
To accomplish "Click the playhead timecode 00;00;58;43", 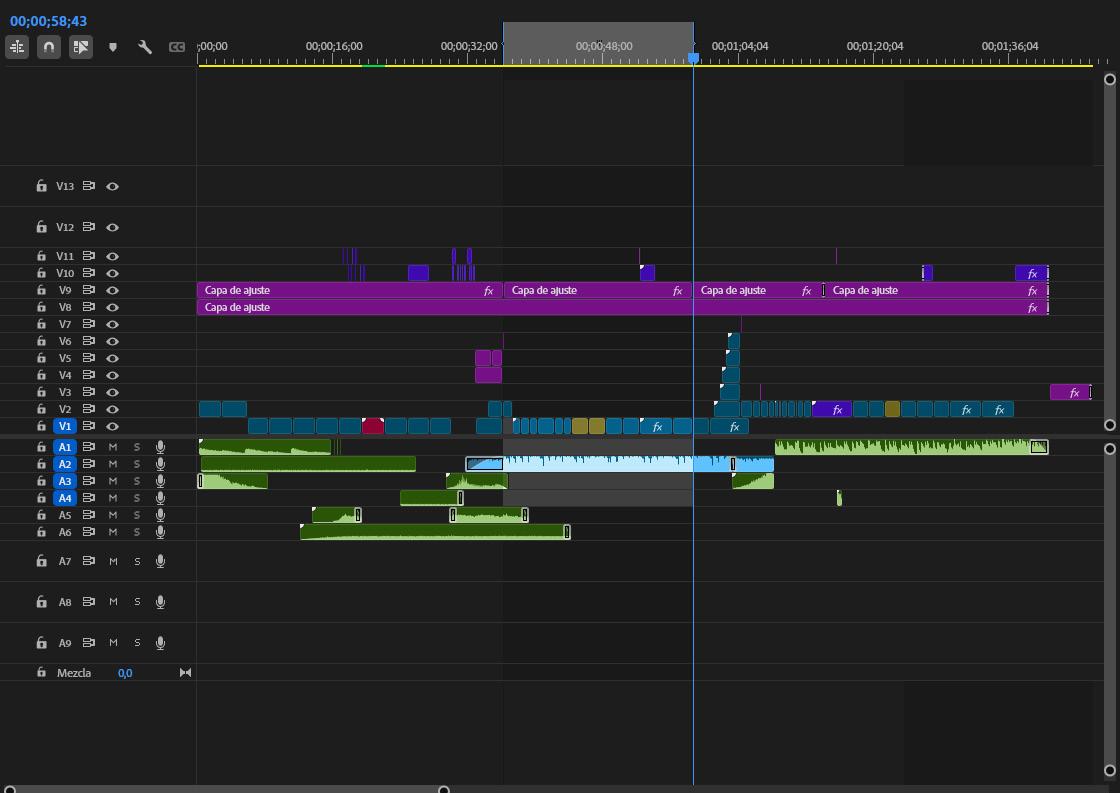I will pos(49,21).
